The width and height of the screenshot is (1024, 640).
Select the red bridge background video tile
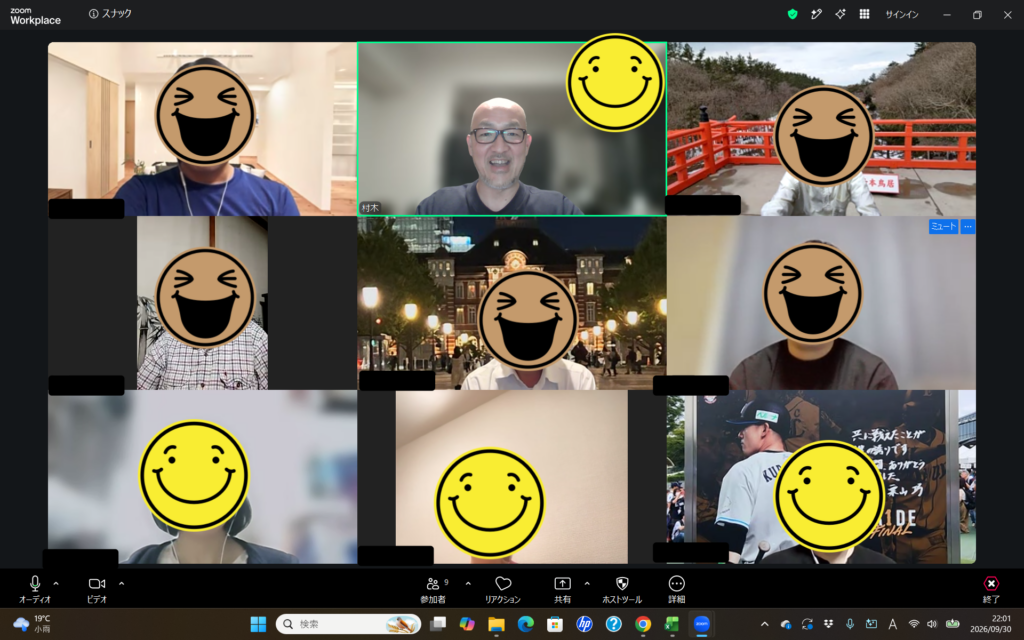click(821, 129)
